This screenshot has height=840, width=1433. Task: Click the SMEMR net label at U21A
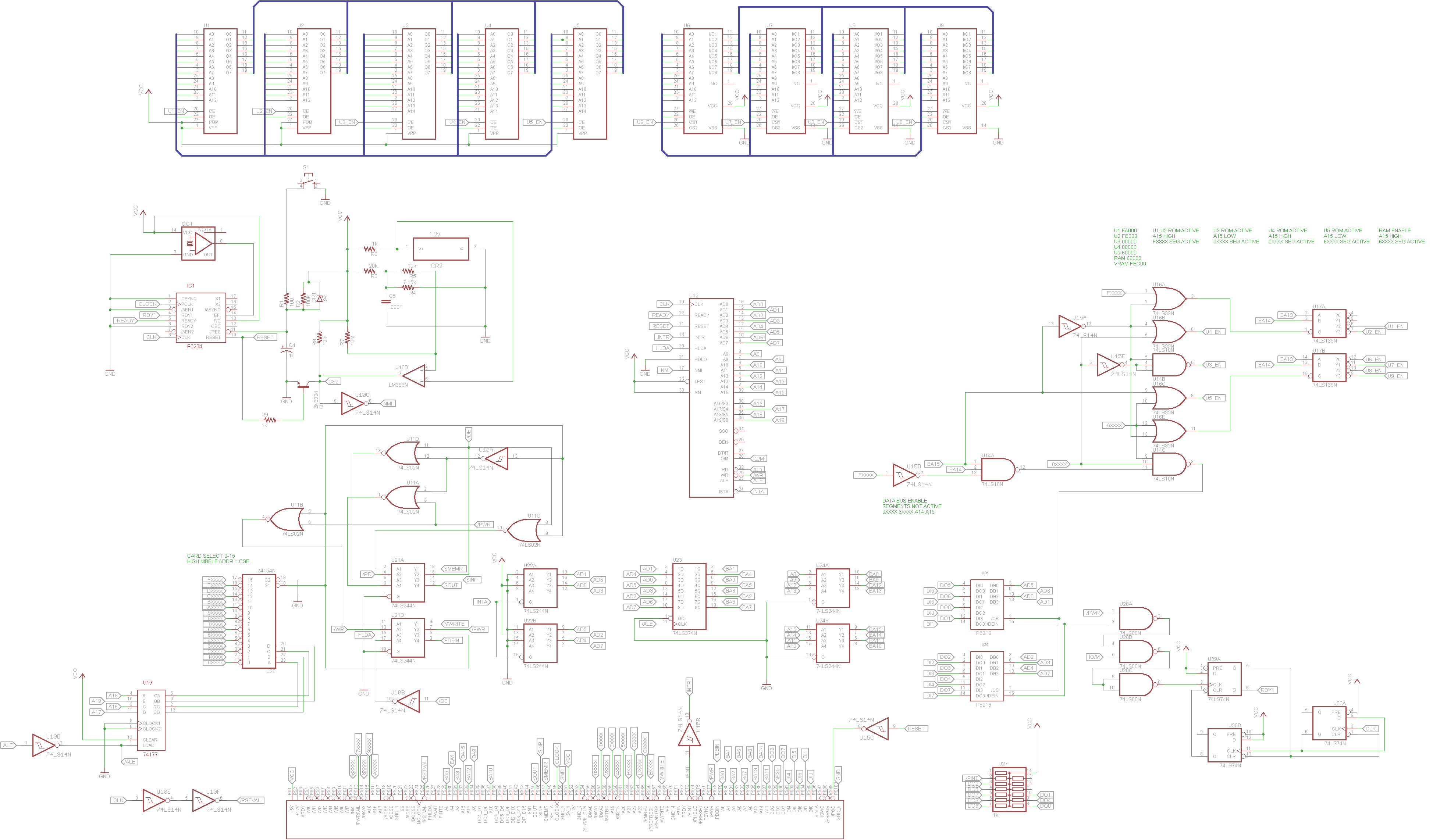[x=454, y=569]
